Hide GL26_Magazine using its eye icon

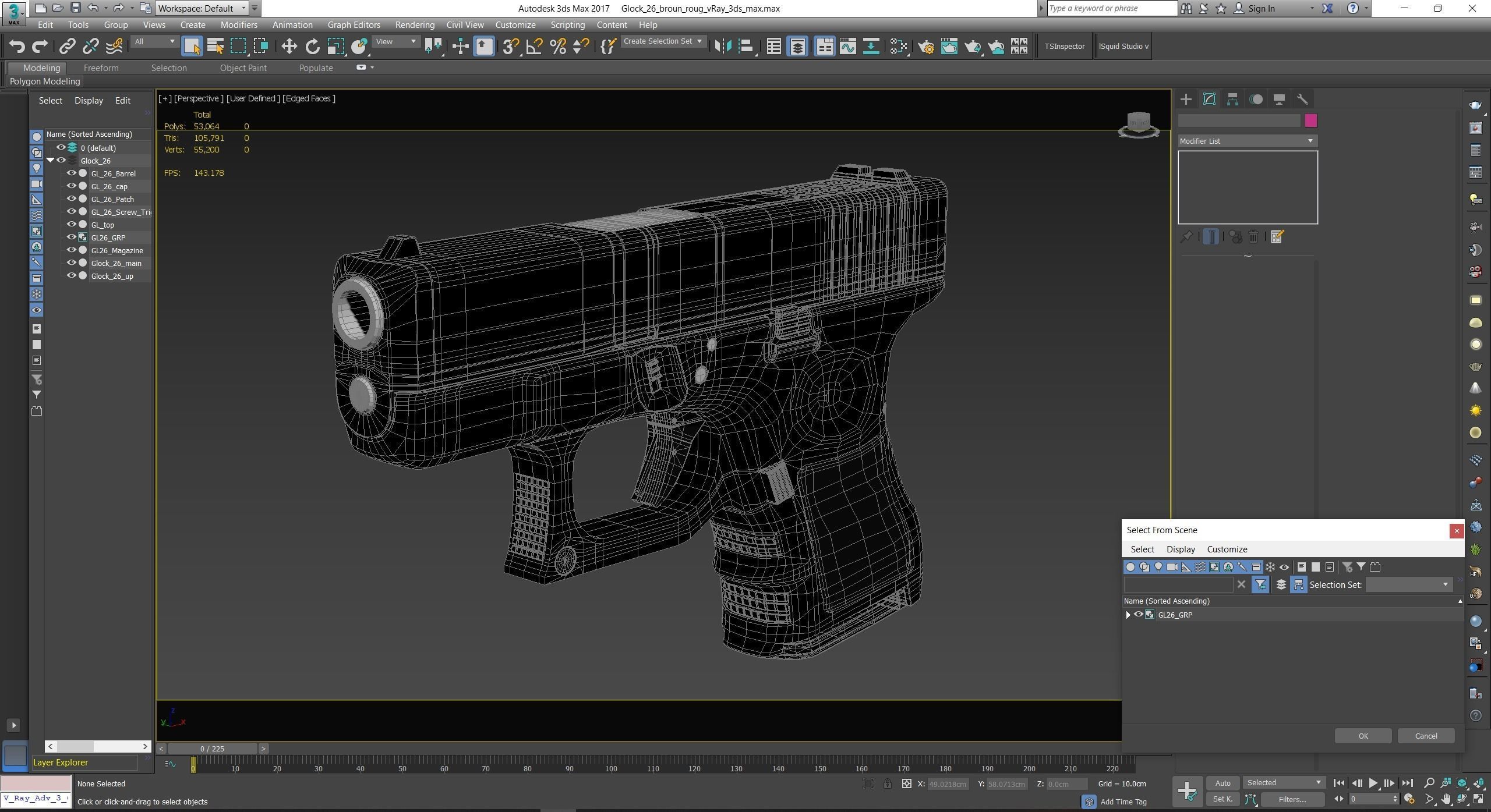[x=71, y=250]
